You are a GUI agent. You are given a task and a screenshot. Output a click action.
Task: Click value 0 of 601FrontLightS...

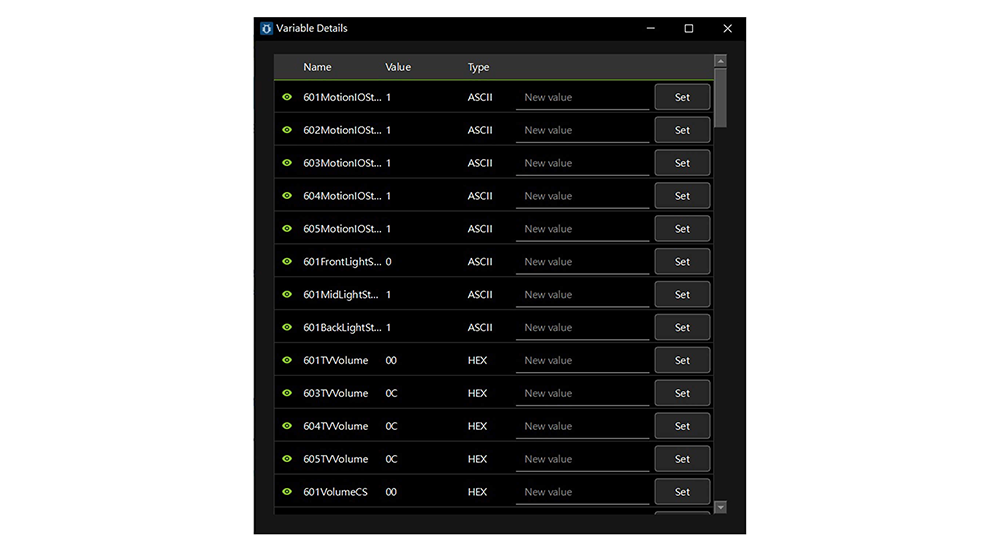(388, 262)
